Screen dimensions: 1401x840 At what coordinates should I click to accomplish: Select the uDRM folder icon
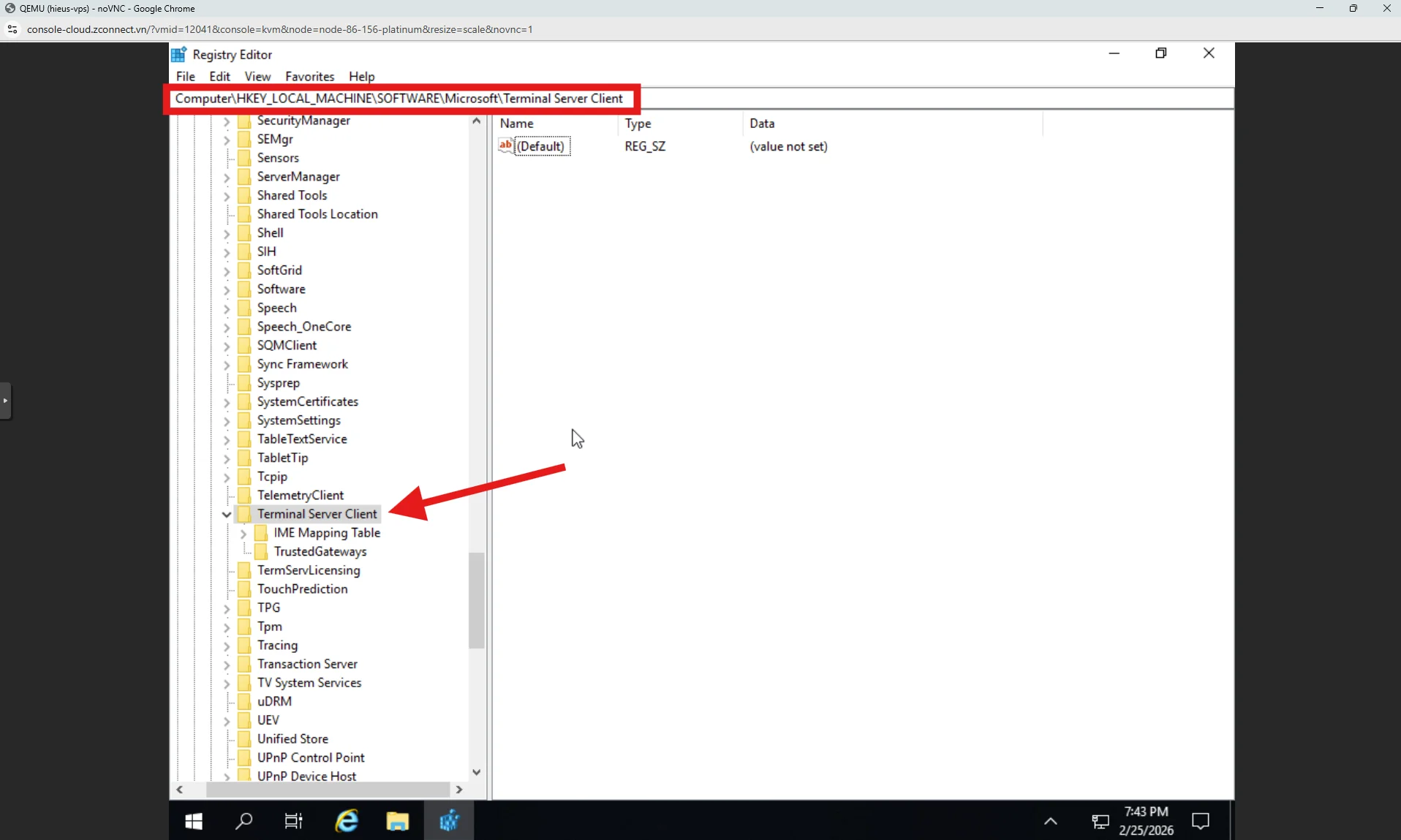pyautogui.click(x=244, y=701)
